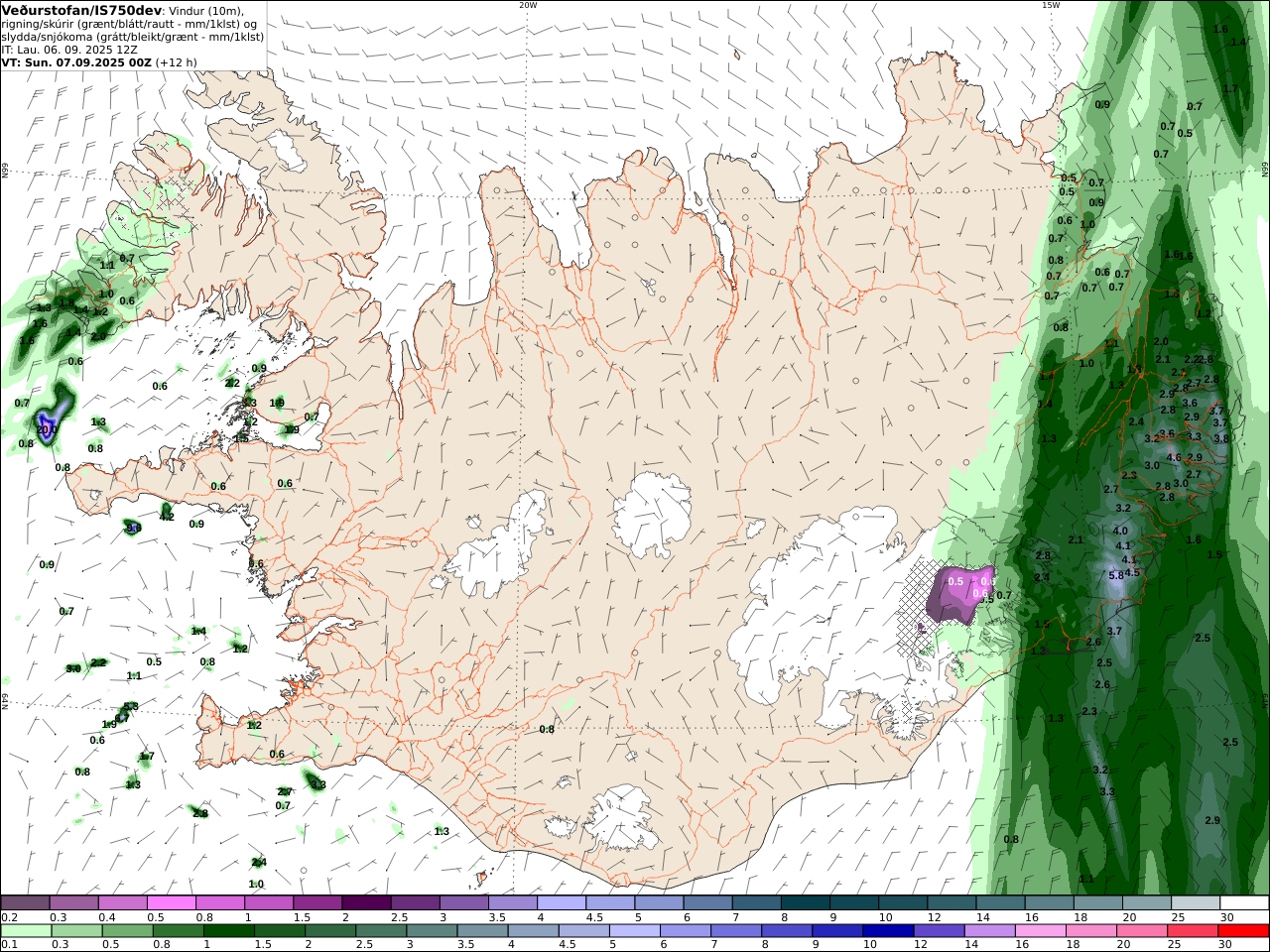Pick the darkest purple swatch labeled 2
The height and width of the screenshot is (952, 1270).
click(366, 902)
